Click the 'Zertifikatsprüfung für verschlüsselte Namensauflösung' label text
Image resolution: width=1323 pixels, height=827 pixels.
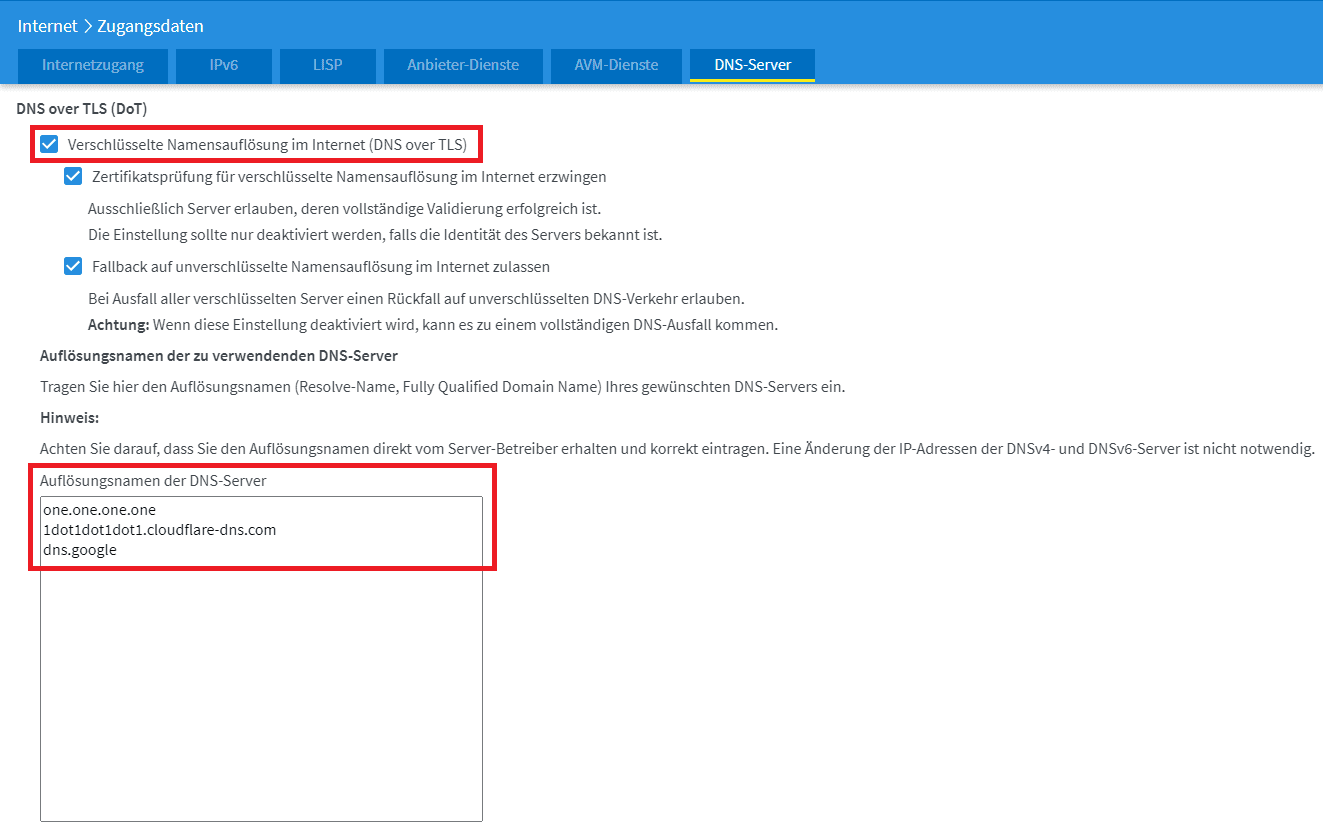point(349,177)
